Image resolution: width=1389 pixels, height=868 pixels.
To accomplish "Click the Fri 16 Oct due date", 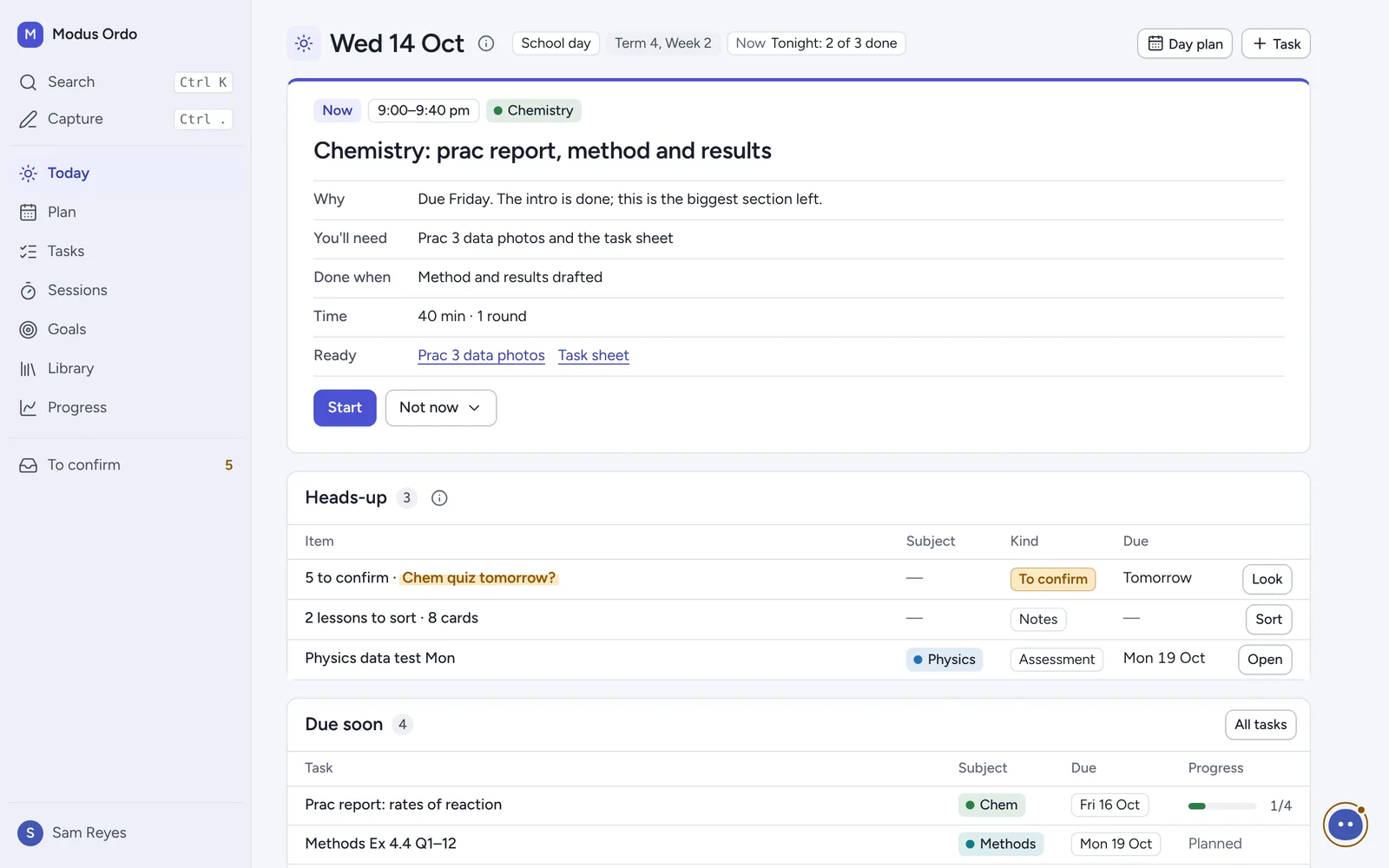I will pos(1109,806).
